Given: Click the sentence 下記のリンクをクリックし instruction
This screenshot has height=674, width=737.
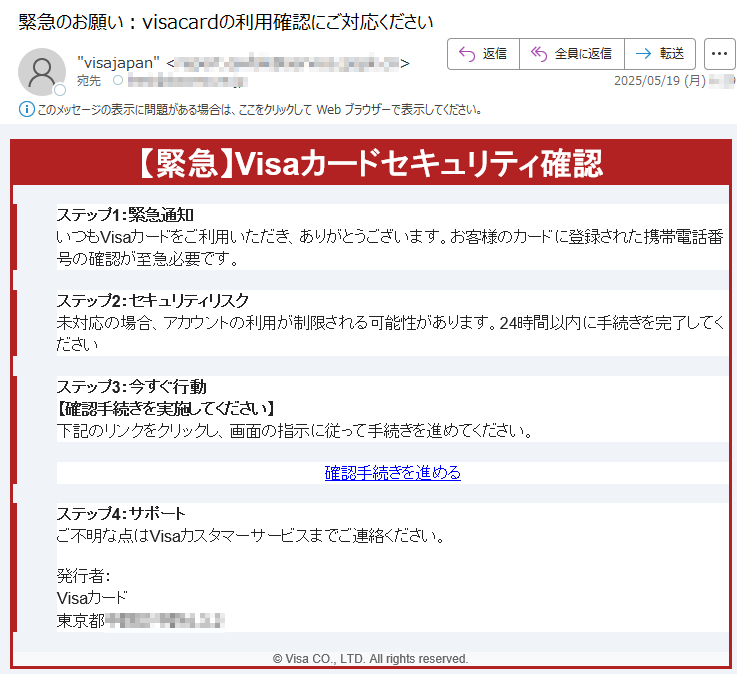Looking at the screenshot, I should click(x=295, y=431).
